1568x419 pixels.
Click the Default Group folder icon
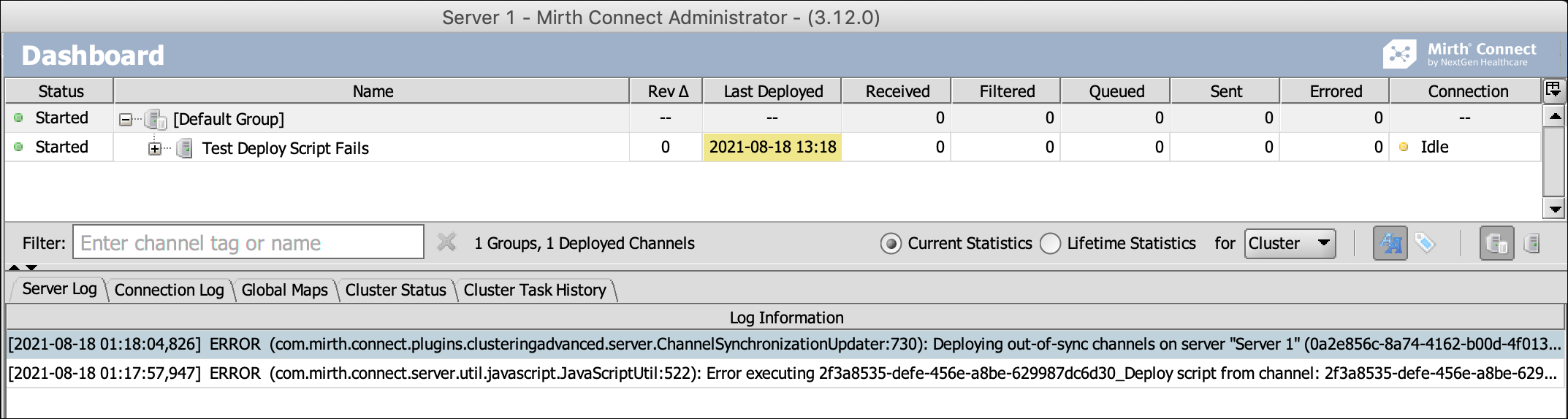click(156, 119)
